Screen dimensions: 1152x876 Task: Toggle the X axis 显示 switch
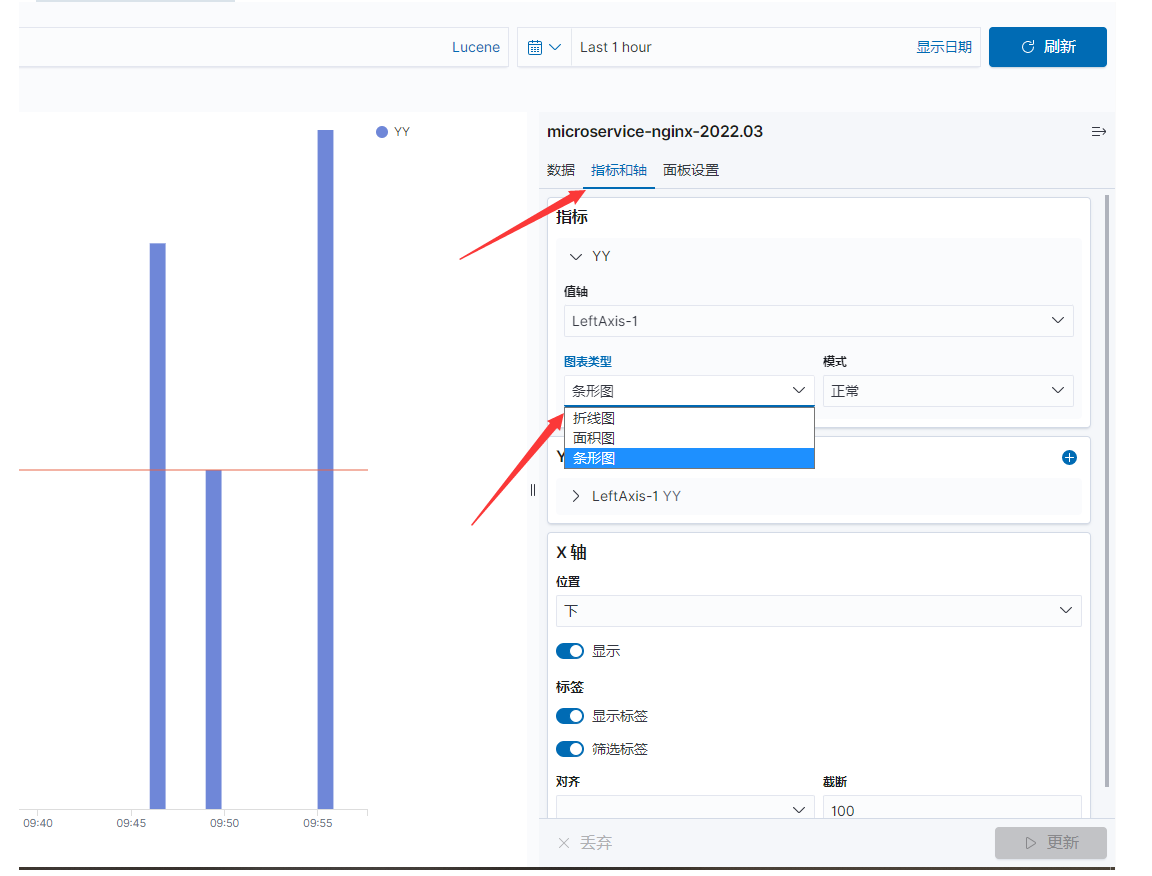click(570, 651)
